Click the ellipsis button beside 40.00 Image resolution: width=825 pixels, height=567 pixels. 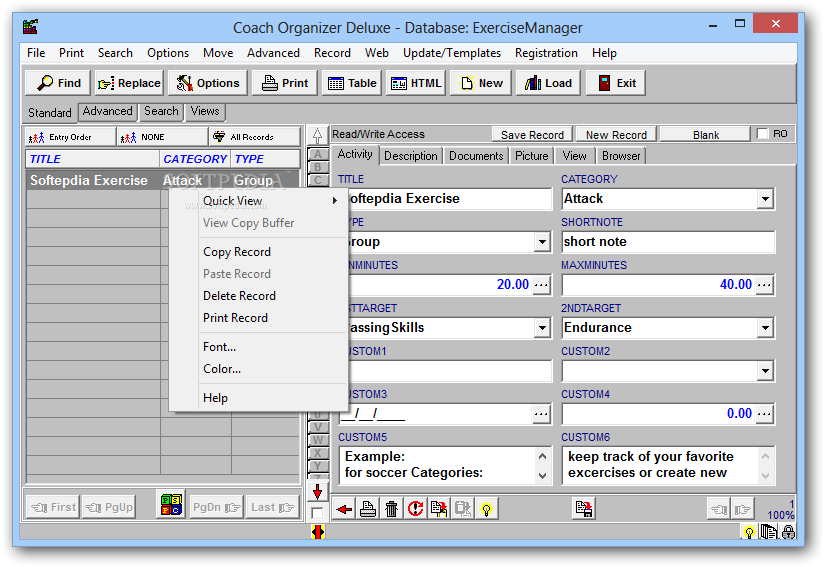(764, 285)
